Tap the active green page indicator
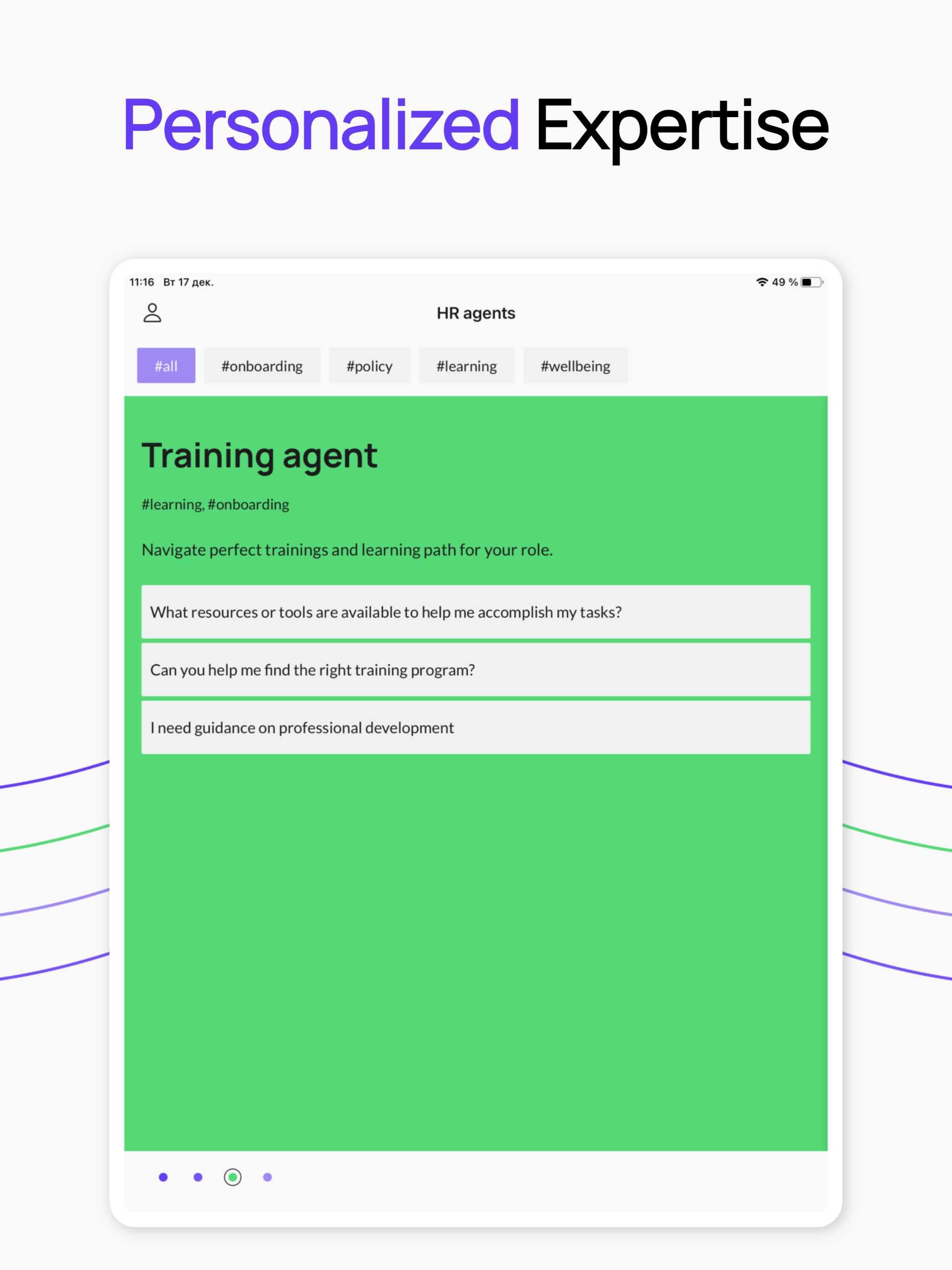The width and height of the screenshot is (952, 1270). coord(232,1177)
